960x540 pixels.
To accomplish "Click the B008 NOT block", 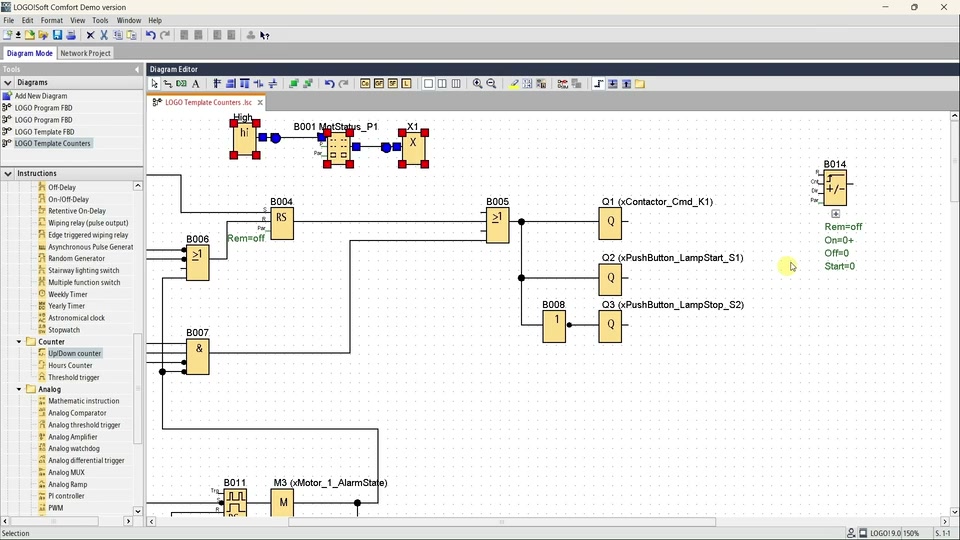I will (554, 326).
